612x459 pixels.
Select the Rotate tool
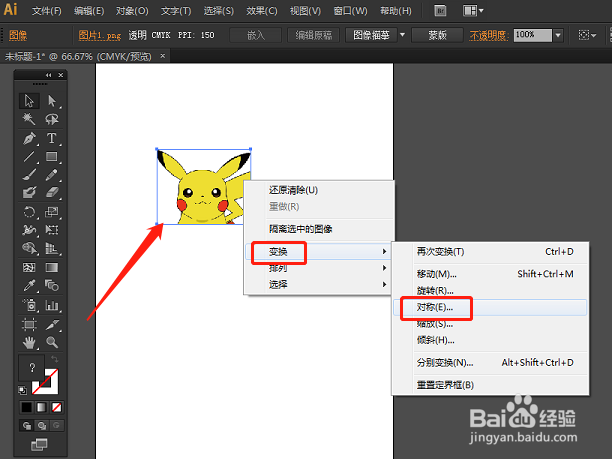pos(29,212)
